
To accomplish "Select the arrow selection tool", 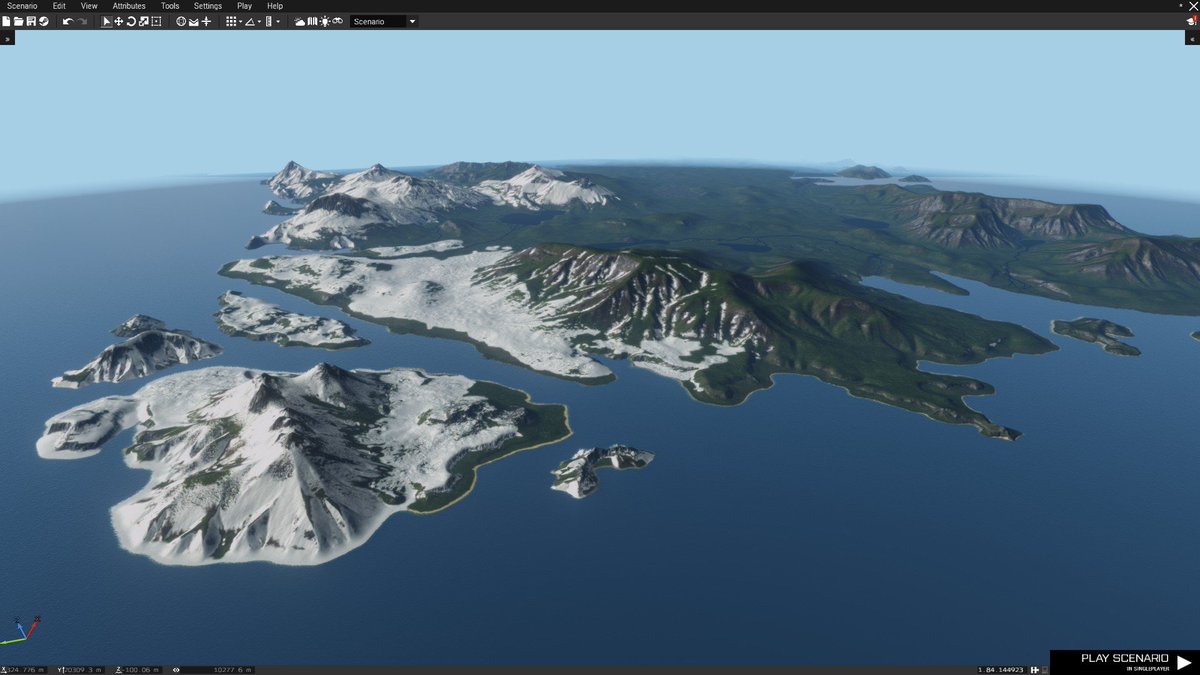I will point(105,21).
